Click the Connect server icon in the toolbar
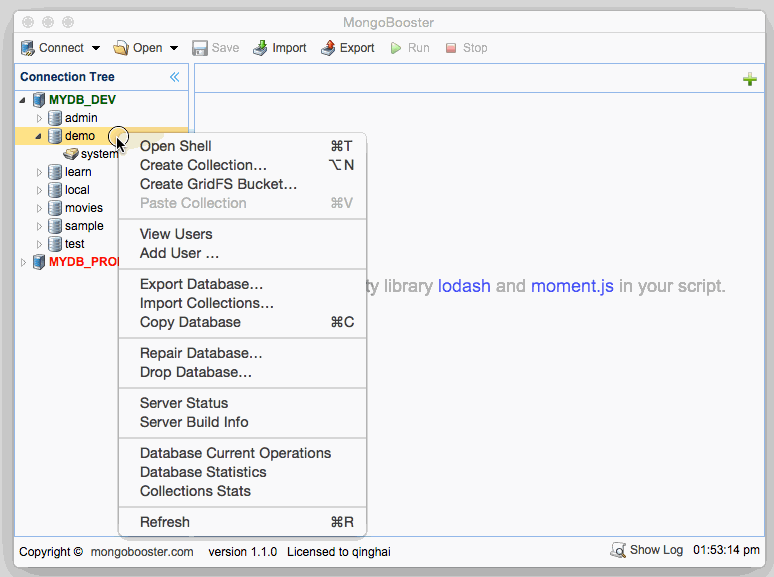This screenshot has width=774, height=577. coord(28,48)
